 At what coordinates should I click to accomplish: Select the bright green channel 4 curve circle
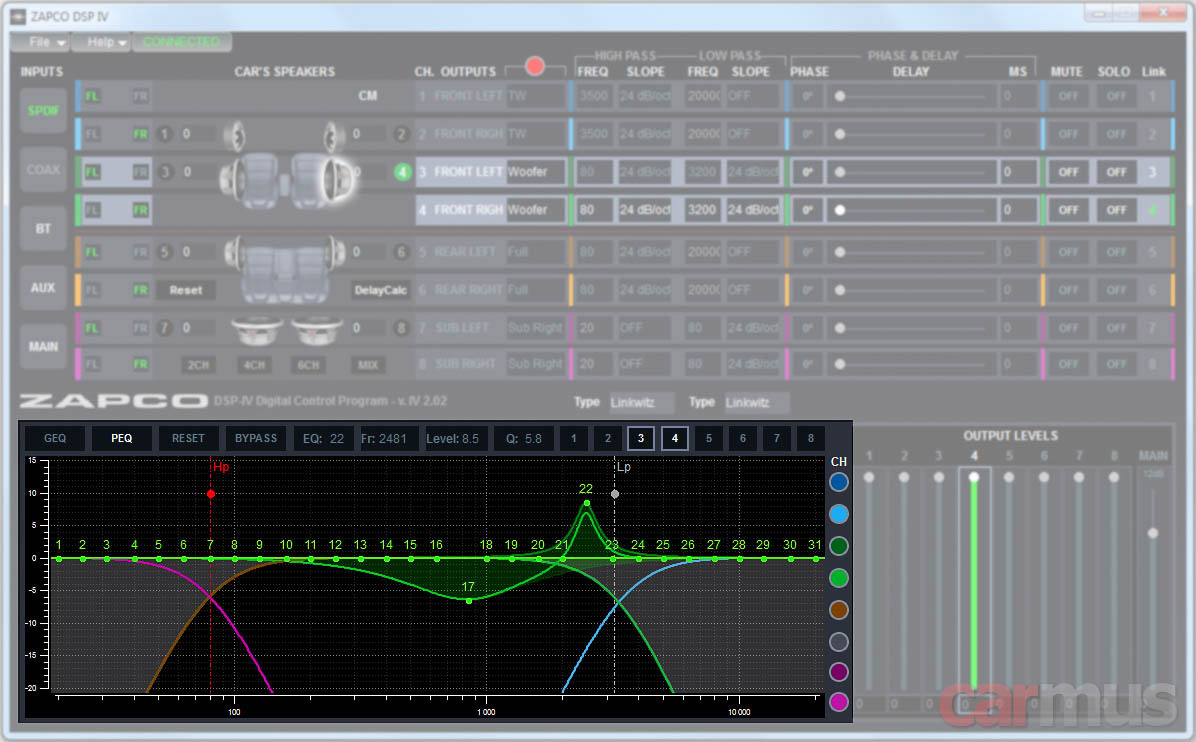(x=838, y=578)
